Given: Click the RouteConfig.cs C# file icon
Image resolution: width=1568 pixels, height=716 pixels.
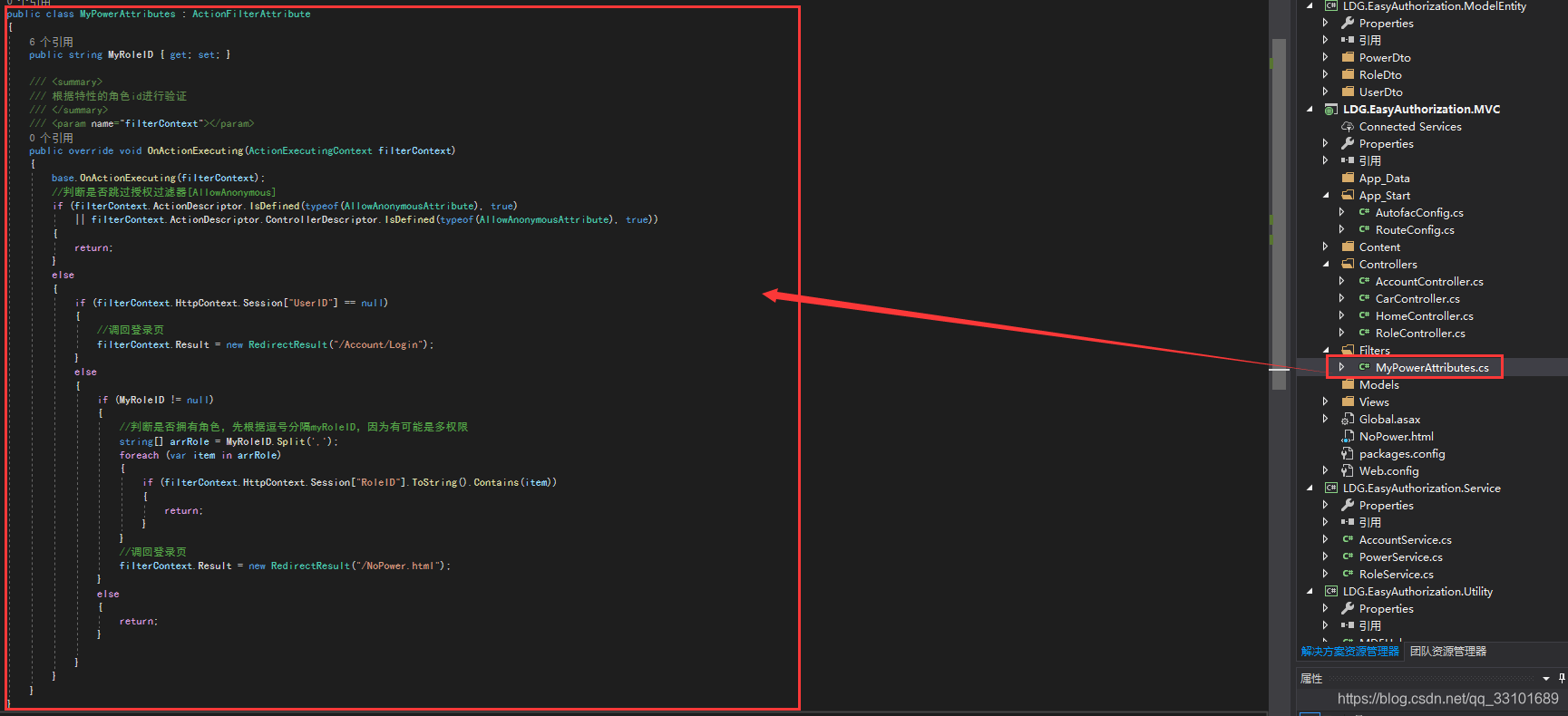Looking at the screenshot, I should tap(1364, 229).
